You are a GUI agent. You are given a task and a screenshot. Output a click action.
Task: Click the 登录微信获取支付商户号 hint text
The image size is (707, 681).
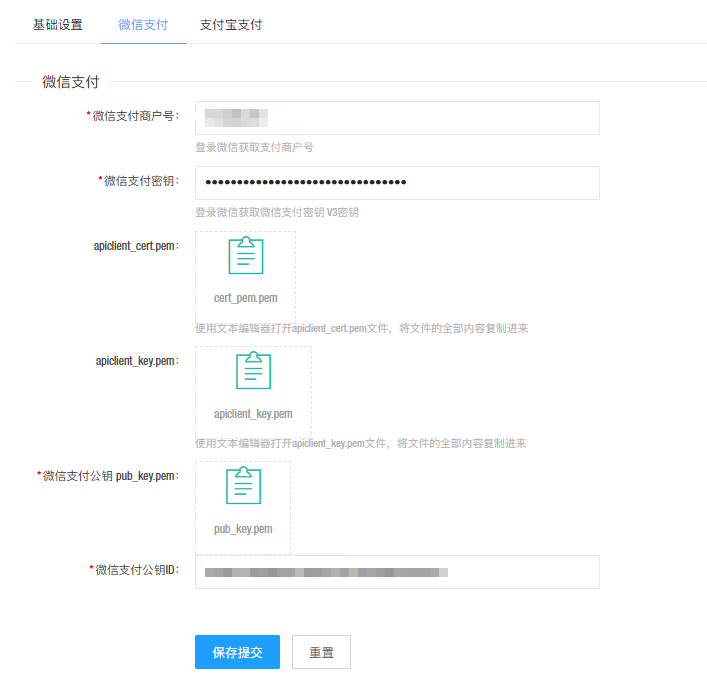point(254,147)
